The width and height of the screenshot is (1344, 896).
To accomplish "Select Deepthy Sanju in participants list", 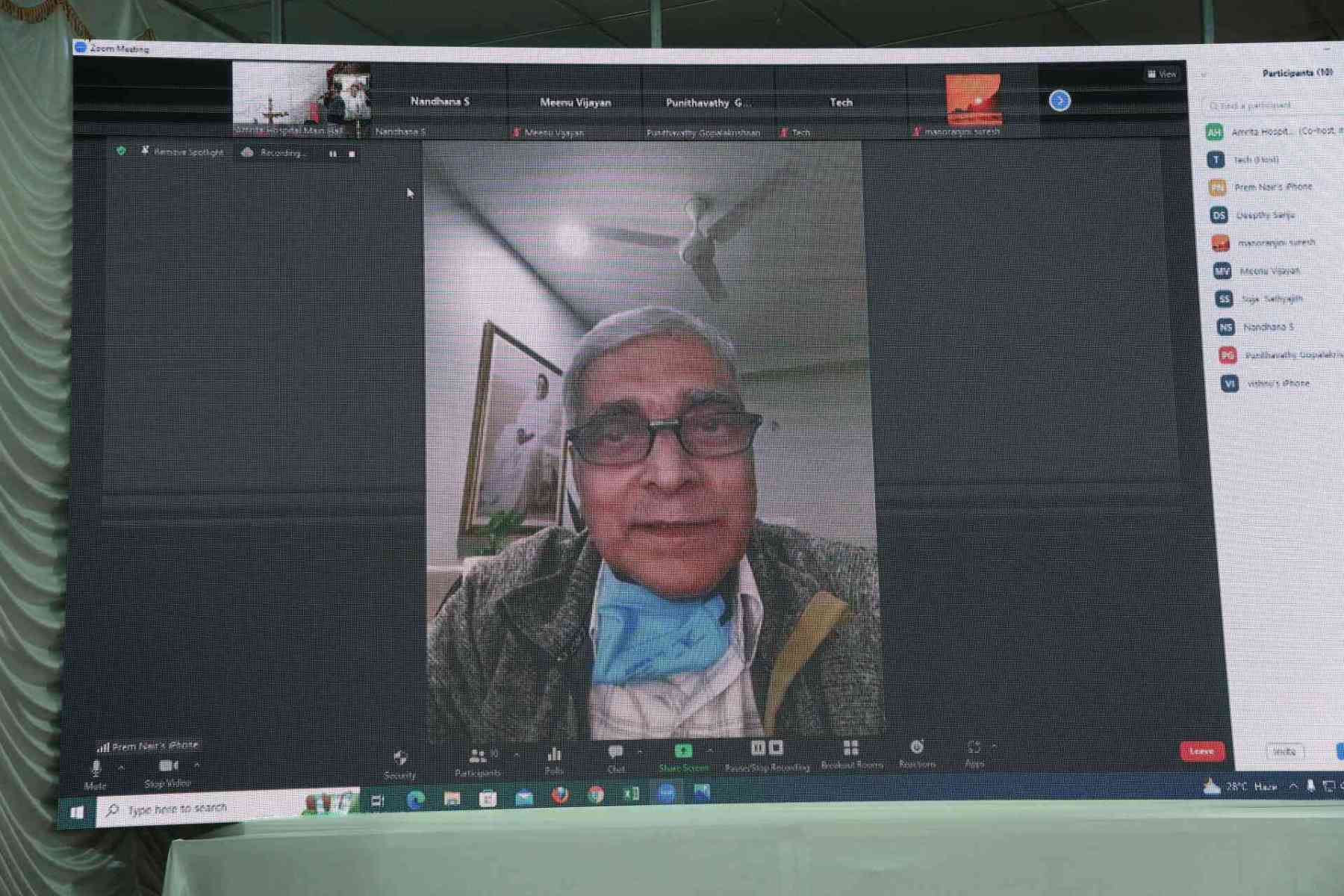I will [1276, 215].
